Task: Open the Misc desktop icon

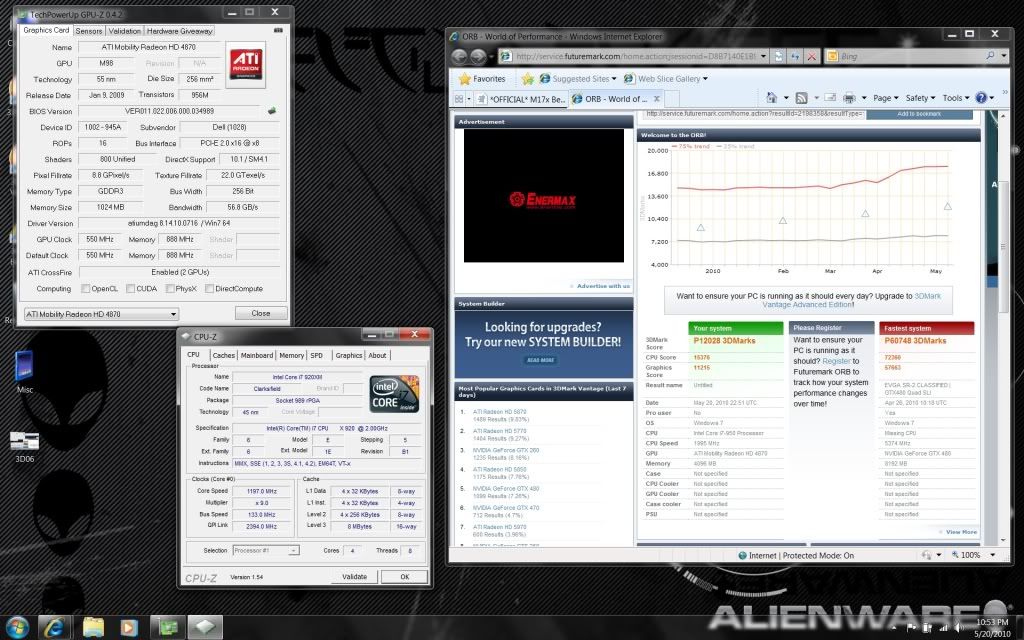Action: click(x=24, y=372)
